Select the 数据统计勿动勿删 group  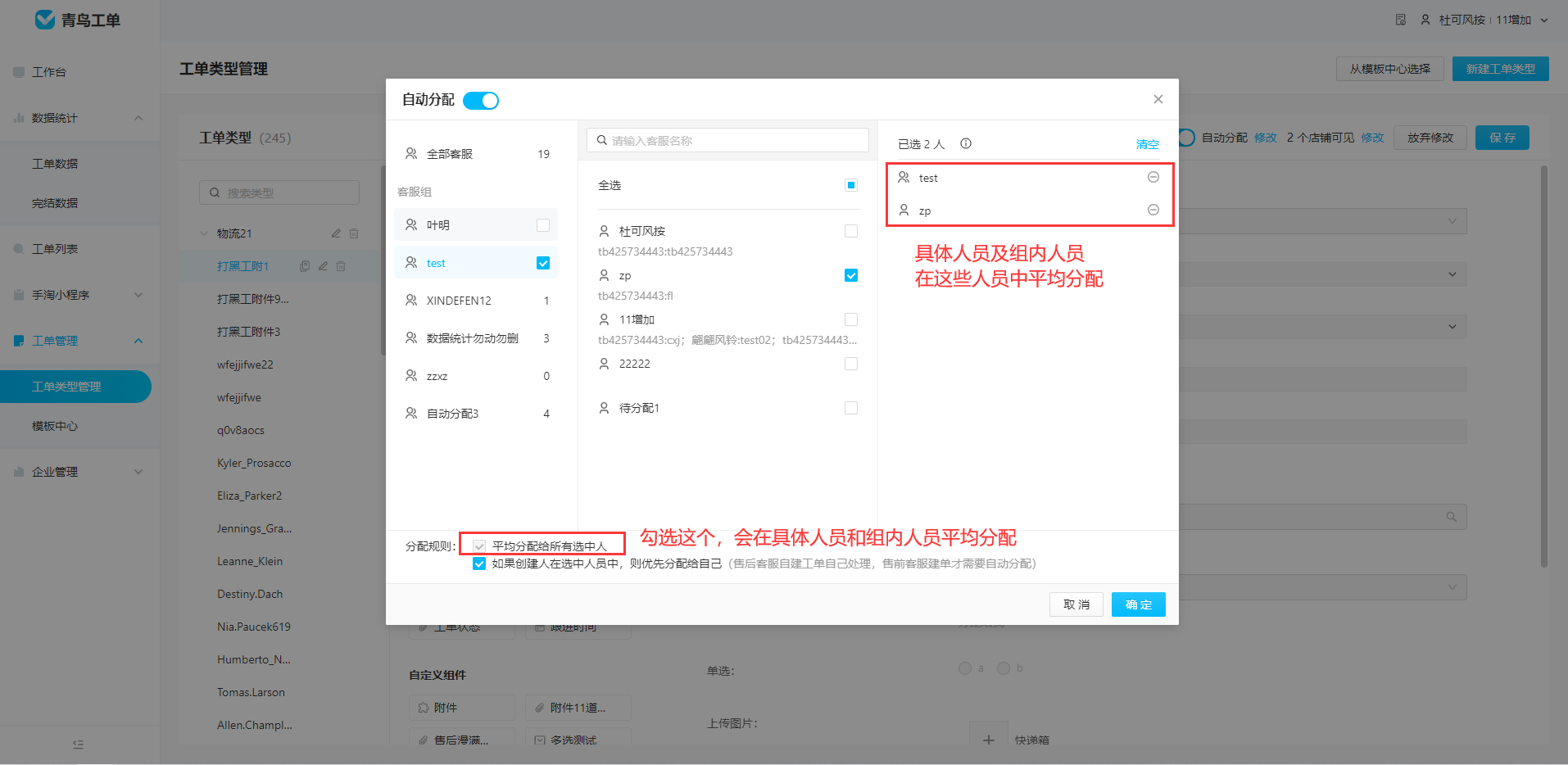pyautogui.click(x=476, y=338)
